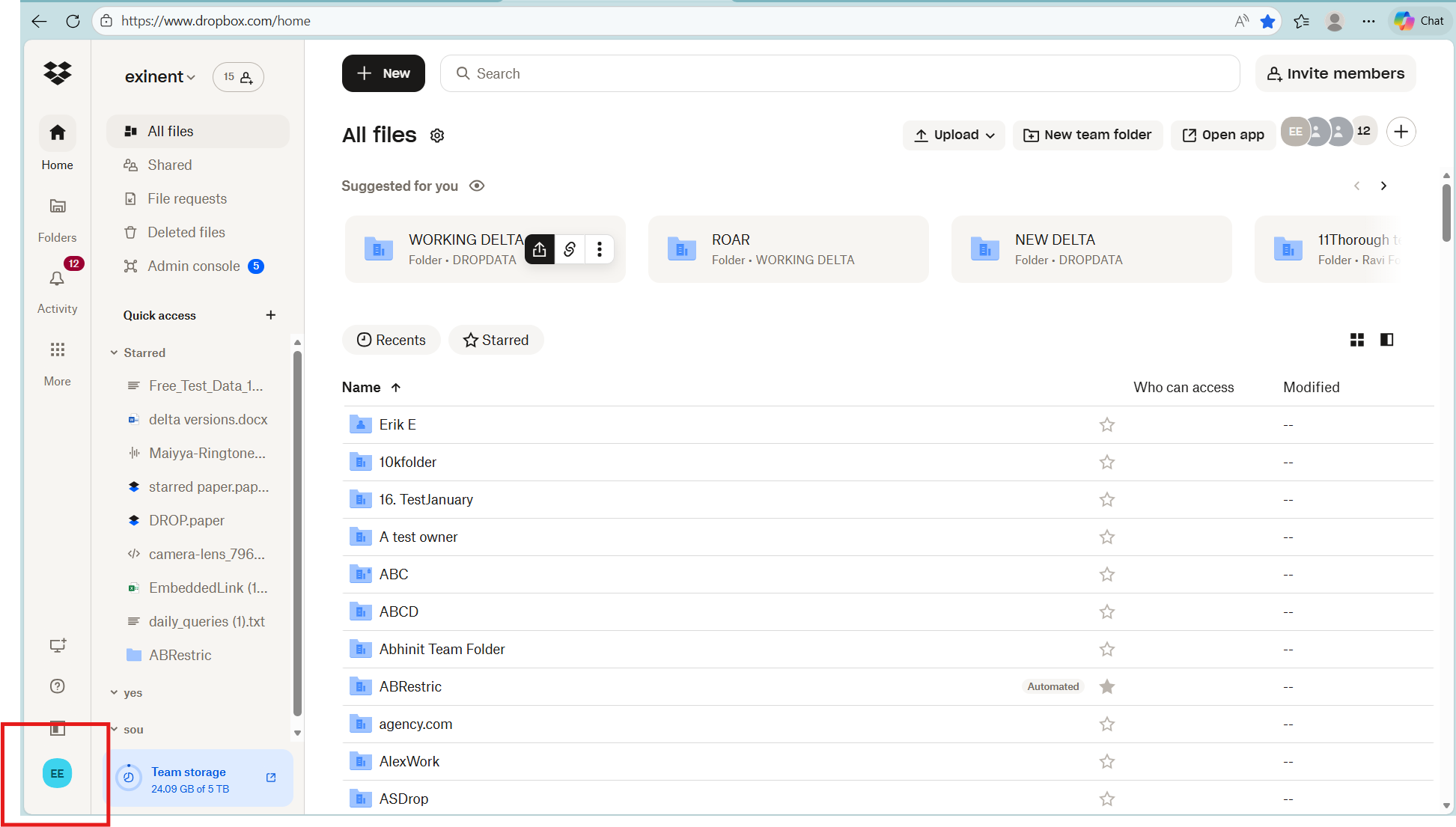
Task: Open Deleted files in sidebar
Action: 186,232
